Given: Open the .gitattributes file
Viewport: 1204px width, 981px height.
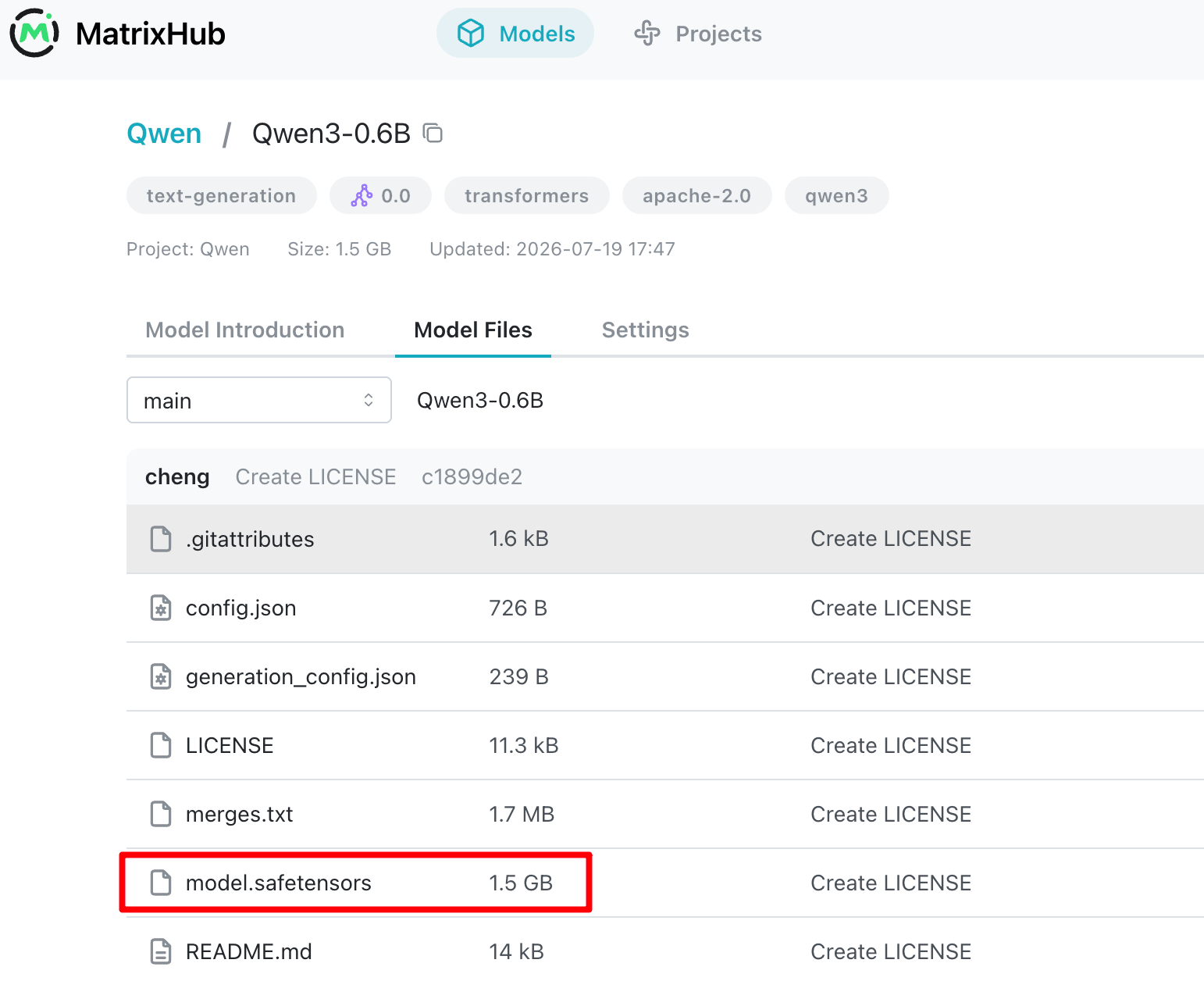Looking at the screenshot, I should pyautogui.click(x=250, y=539).
